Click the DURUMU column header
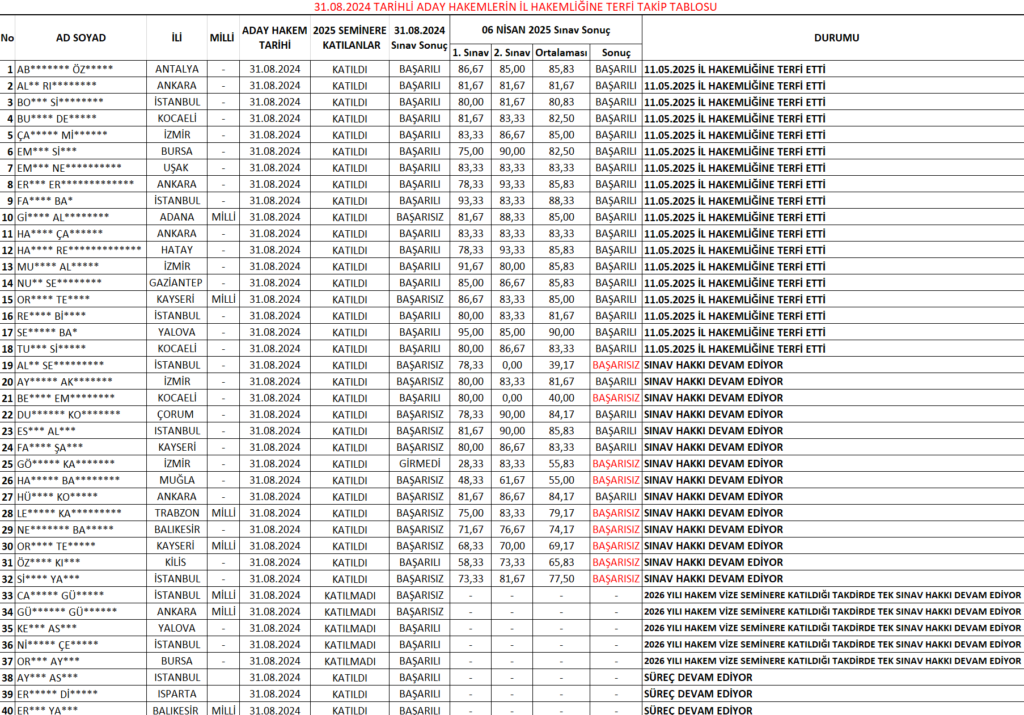Screen dimensions: 1024x715 coord(837,38)
